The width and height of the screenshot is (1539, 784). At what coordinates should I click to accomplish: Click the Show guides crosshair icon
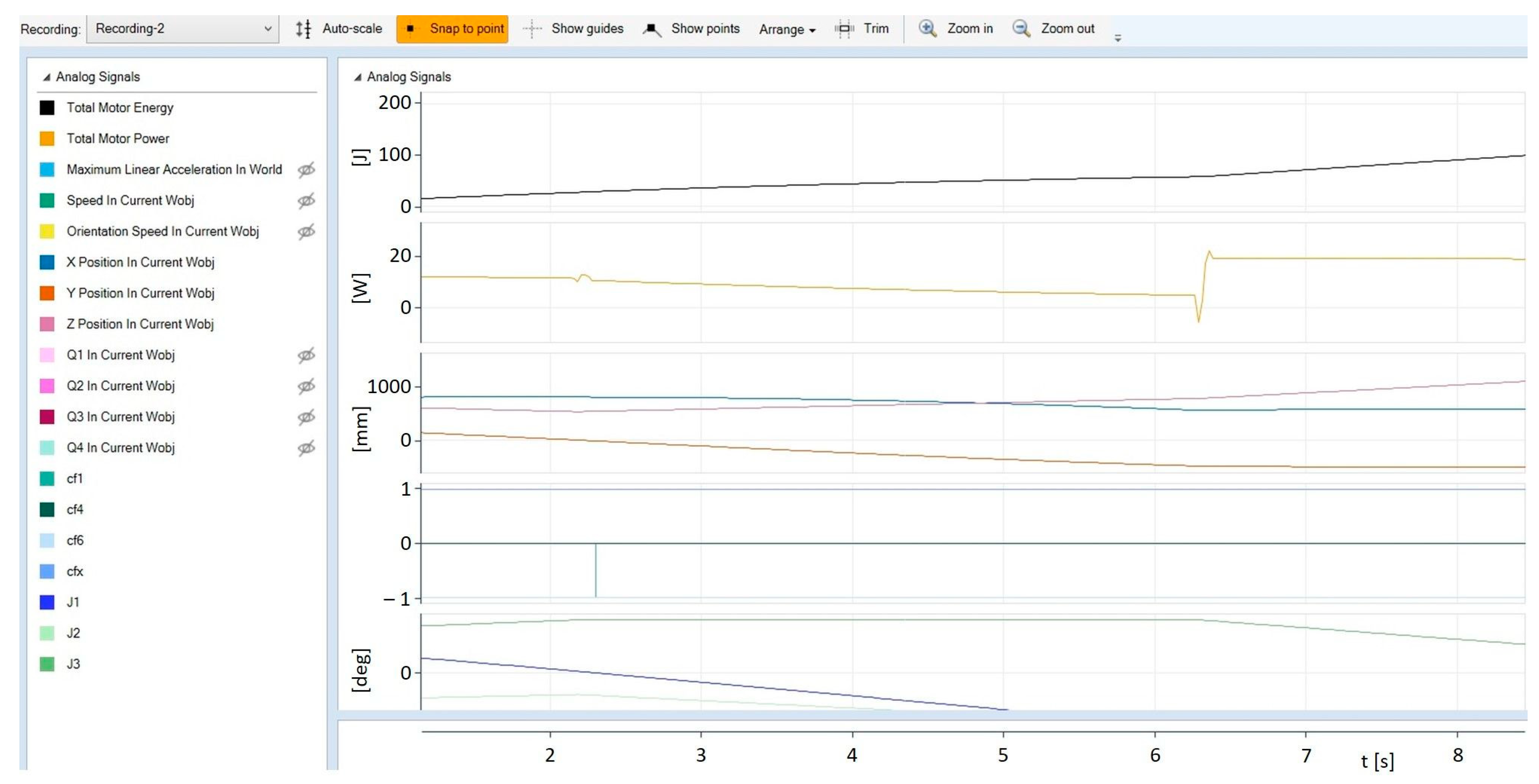pos(532,28)
